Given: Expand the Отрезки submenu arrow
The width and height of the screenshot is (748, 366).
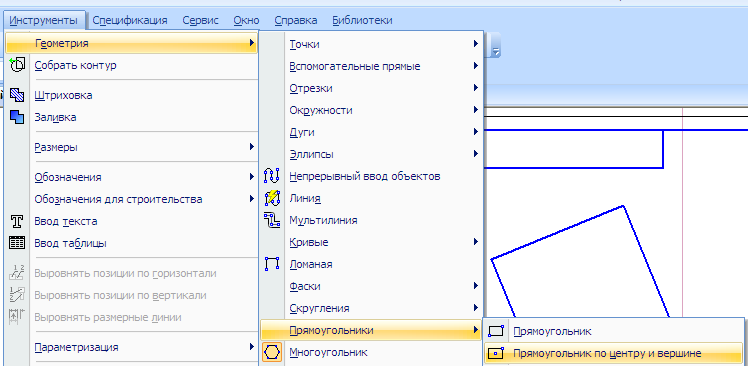Looking at the screenshot, I should pos(476,88).
